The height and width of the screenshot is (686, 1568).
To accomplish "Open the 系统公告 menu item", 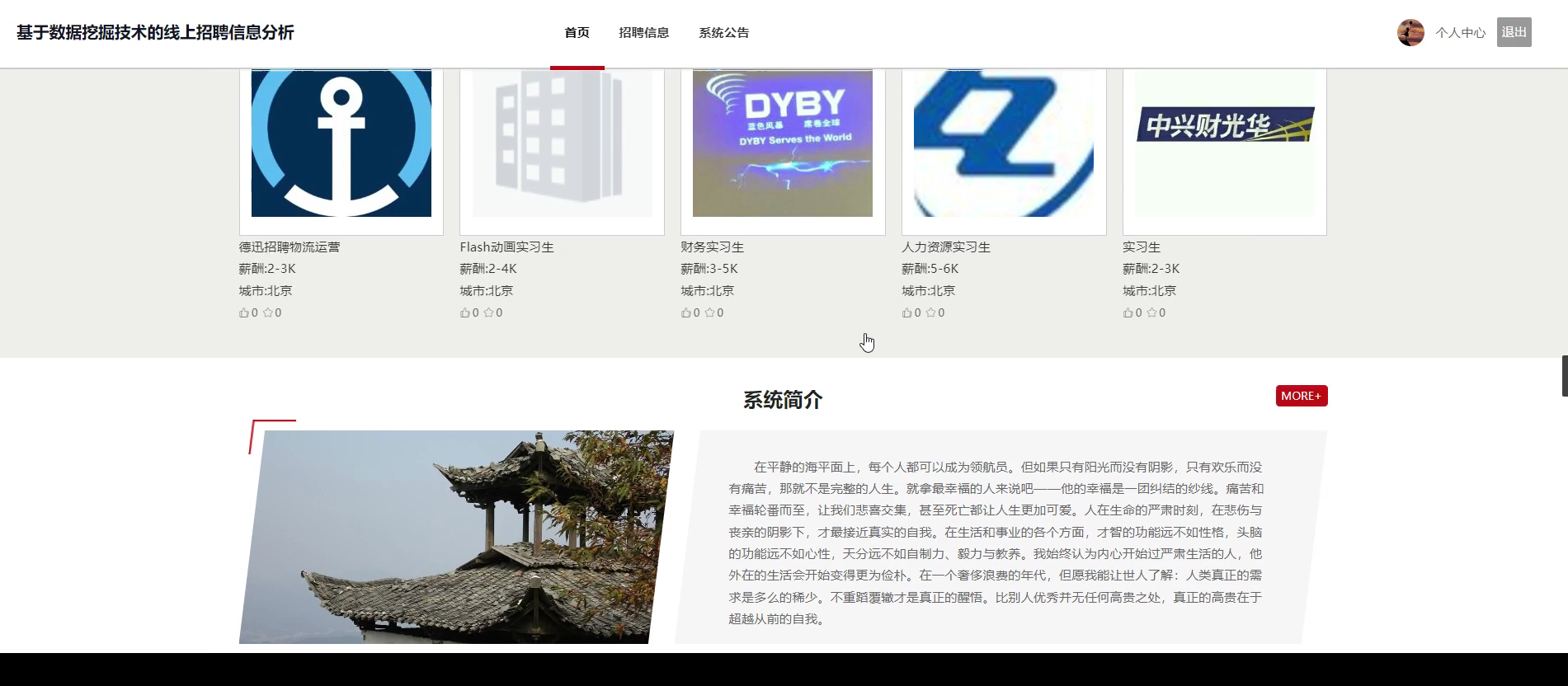I will point(724,33).
